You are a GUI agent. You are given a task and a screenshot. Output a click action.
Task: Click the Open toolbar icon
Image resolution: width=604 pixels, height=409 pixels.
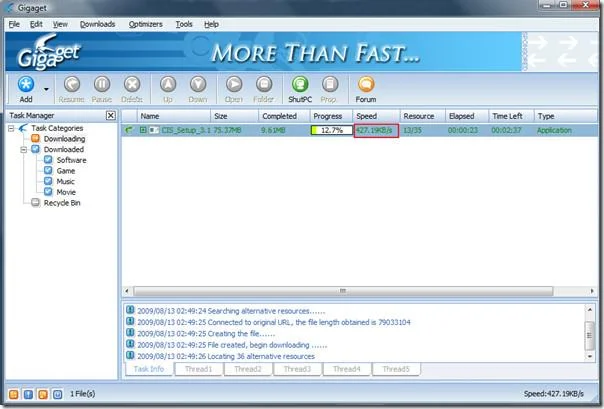(234, 84)
